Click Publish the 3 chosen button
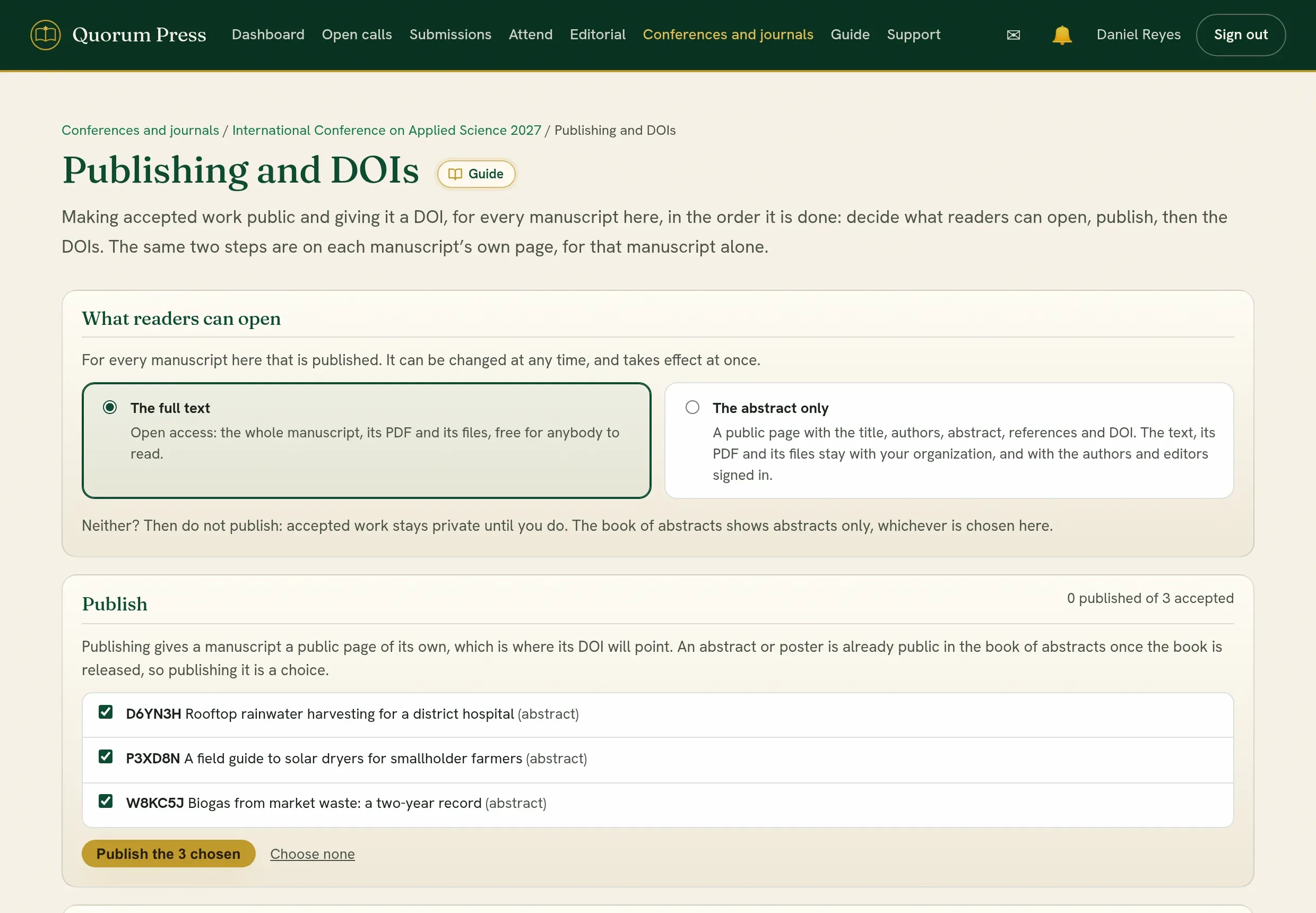The width and height of the screenshot is (1316, 913). [x=168, y=854]
